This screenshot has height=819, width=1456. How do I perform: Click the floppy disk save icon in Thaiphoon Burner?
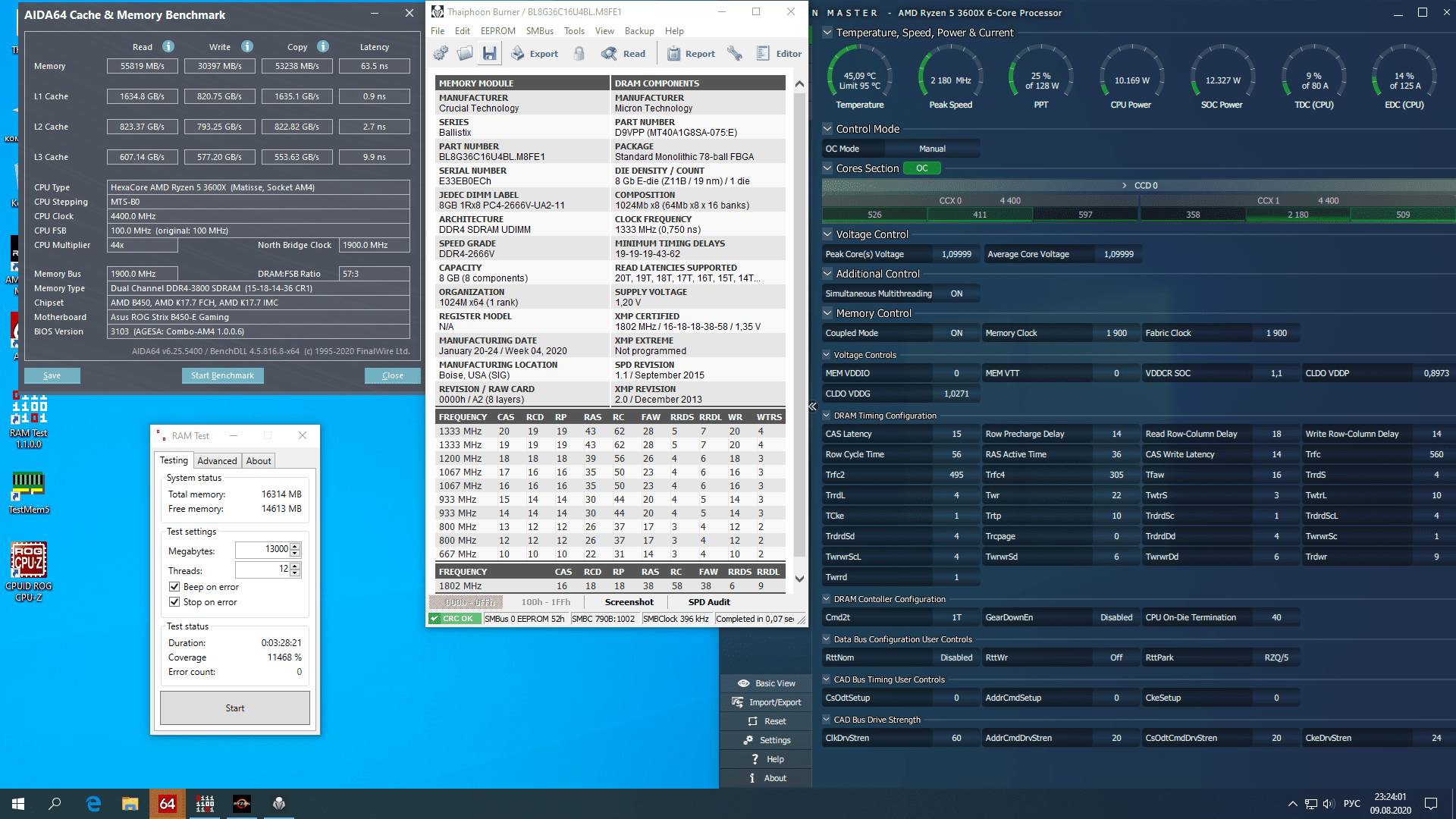pyautogui.click(x=489, y=53)
